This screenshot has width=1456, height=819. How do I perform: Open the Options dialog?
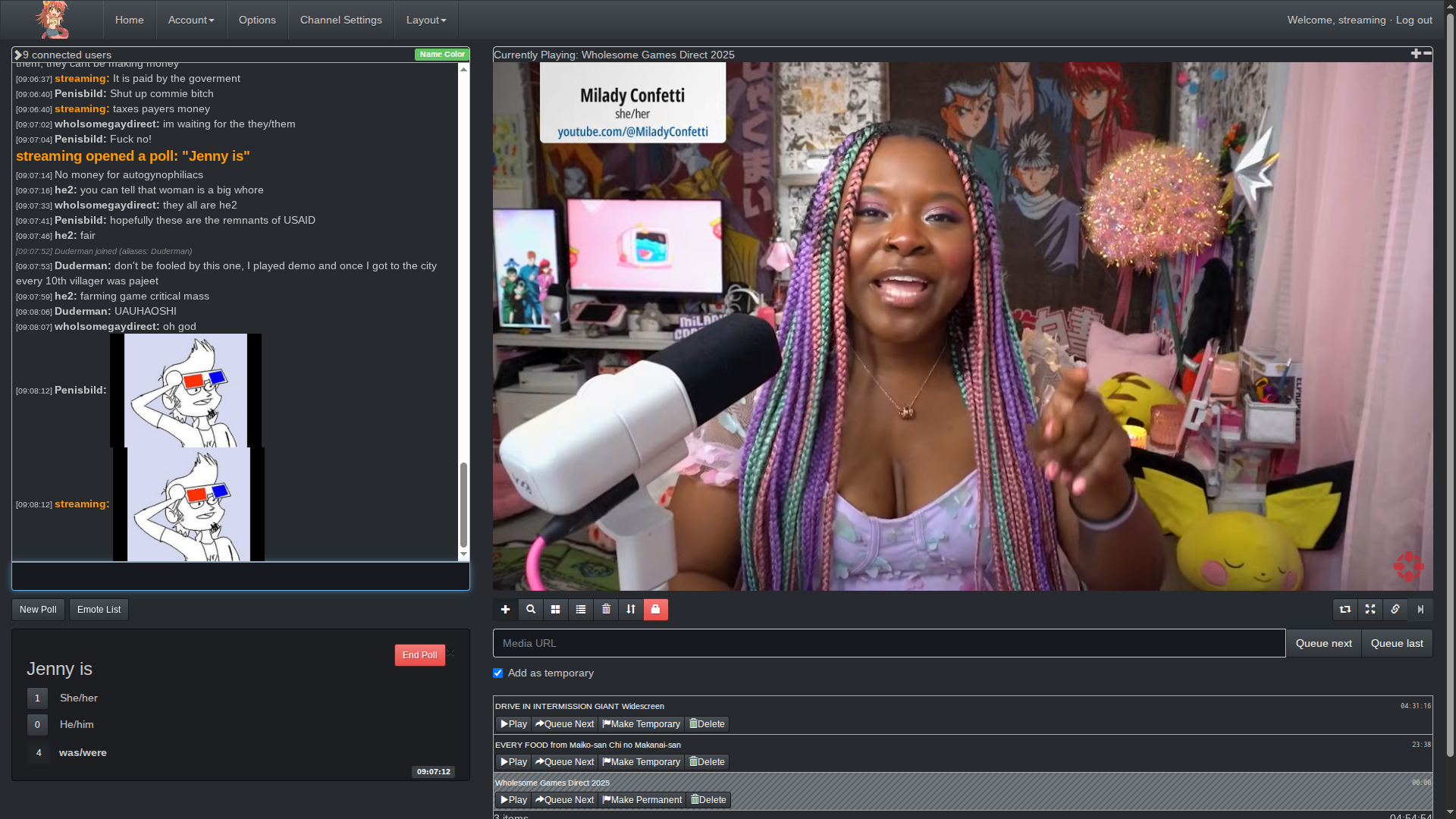[x=257, y=20]
